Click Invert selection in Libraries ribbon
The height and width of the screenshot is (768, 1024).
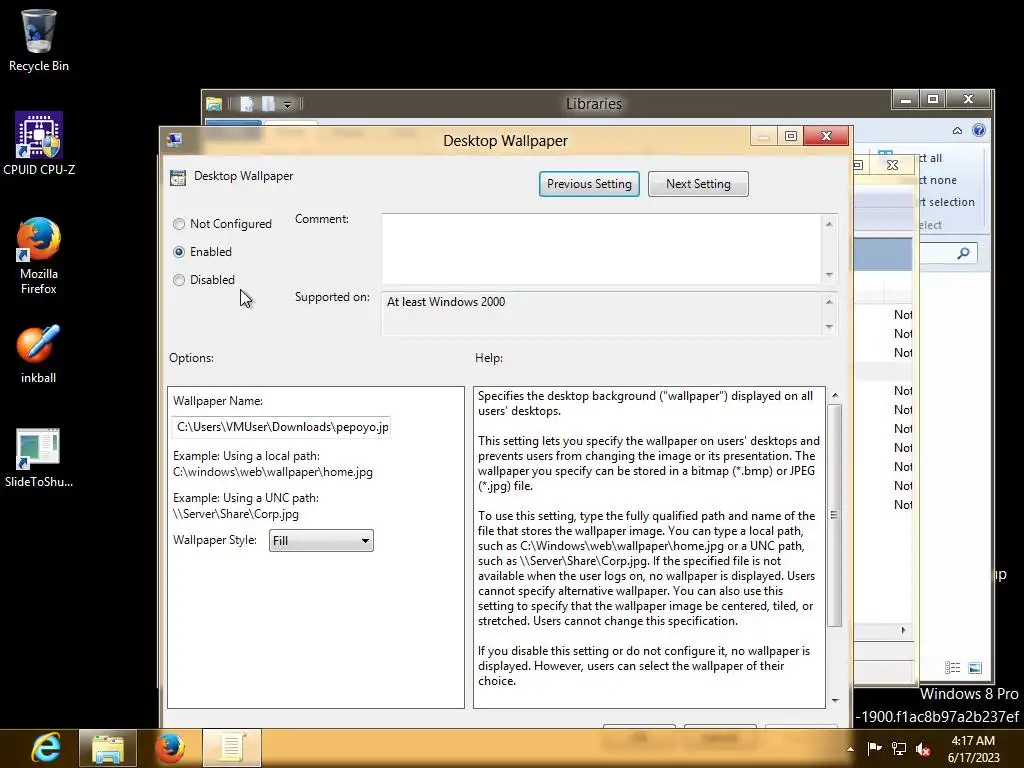(x=948, y=202)
